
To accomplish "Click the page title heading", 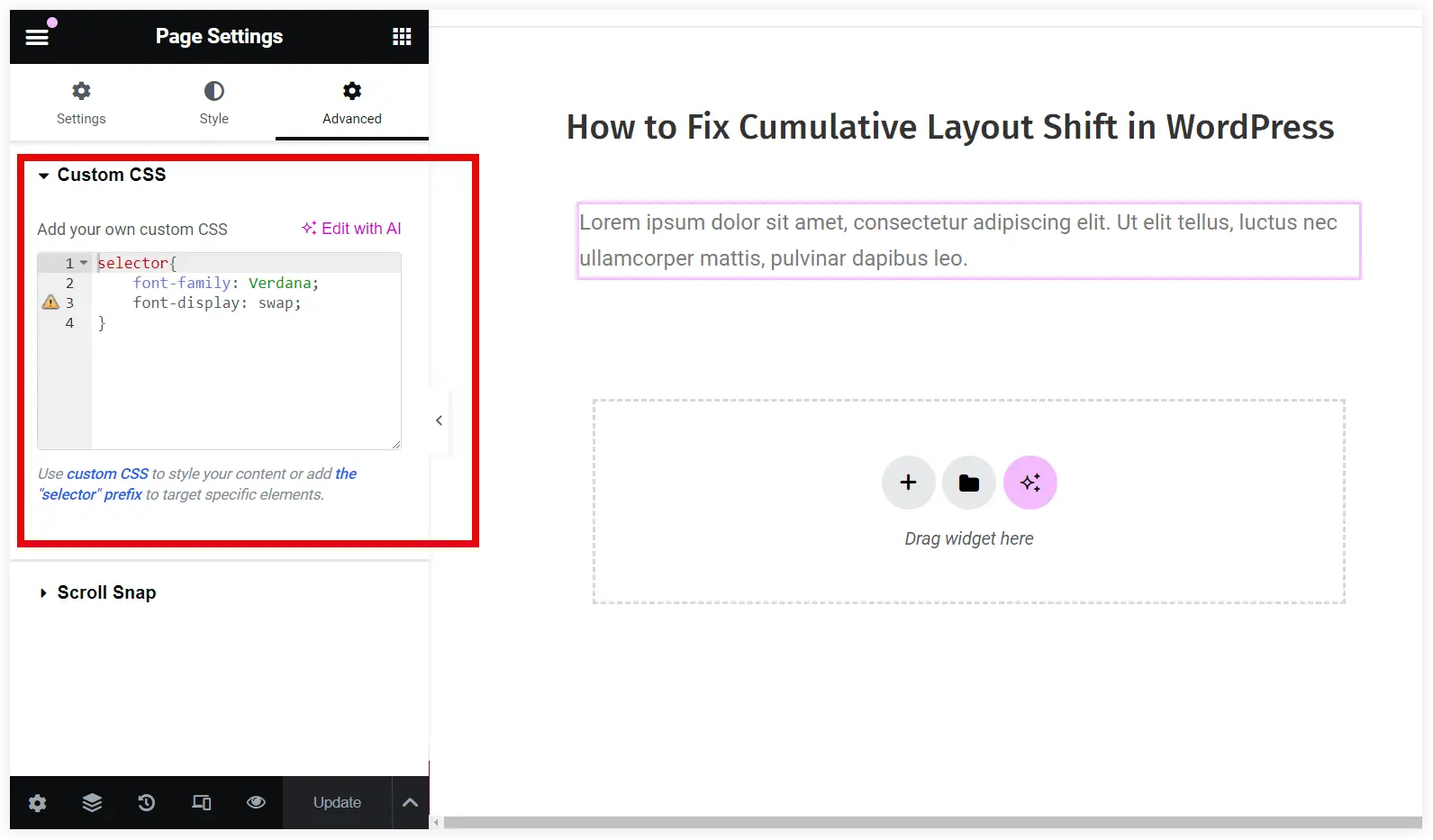I will tap(950, 127).
